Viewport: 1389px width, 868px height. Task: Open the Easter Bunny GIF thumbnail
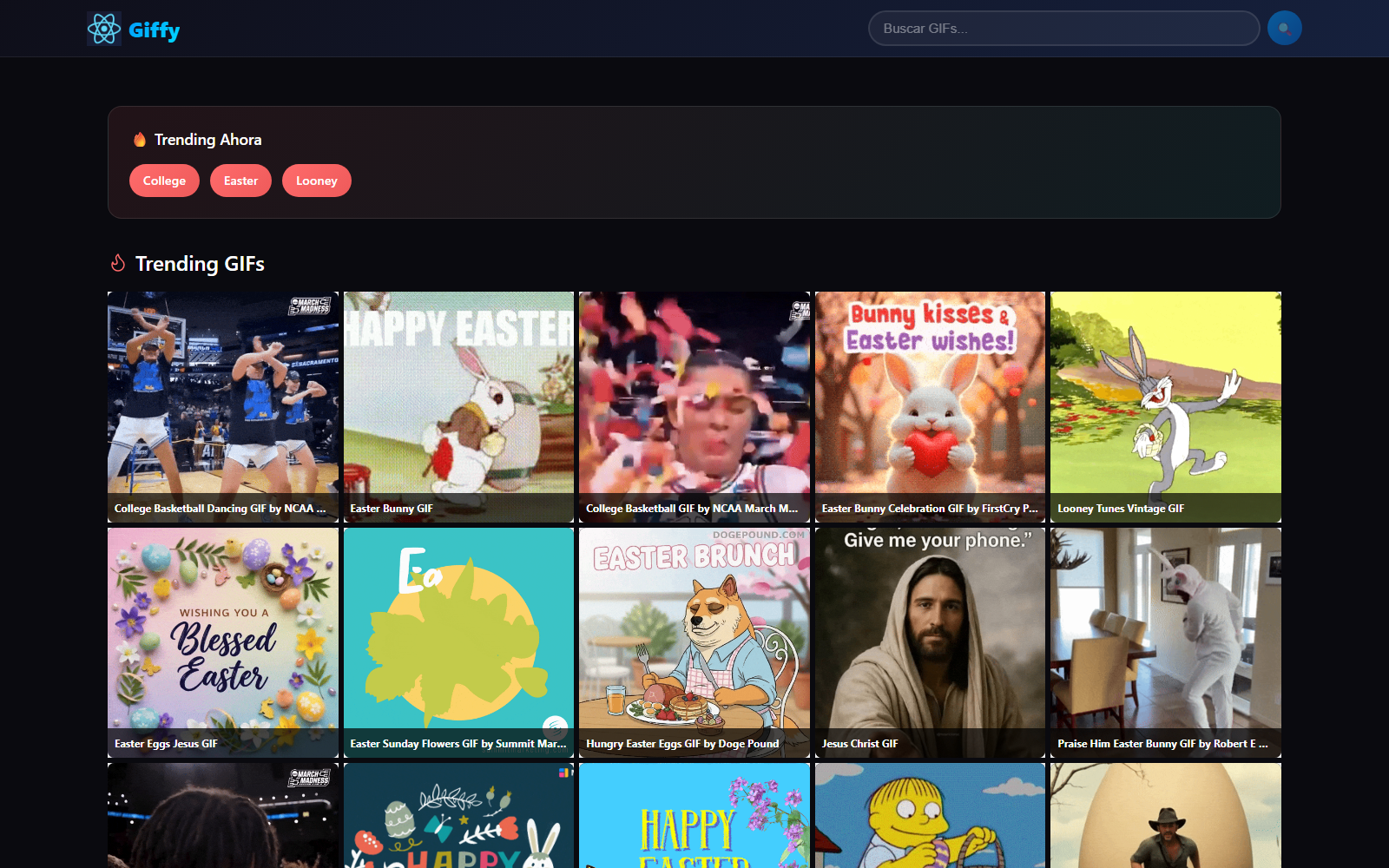[458, 406]
